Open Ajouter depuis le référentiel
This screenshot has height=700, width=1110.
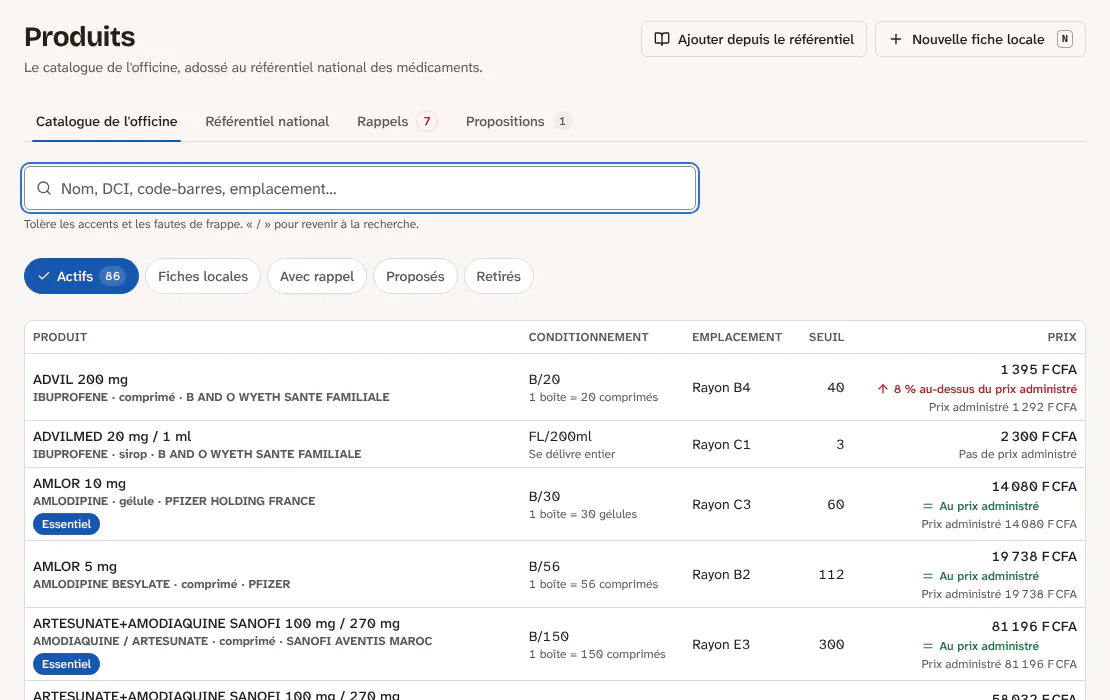pyautogui.click(x=753, y=39)
